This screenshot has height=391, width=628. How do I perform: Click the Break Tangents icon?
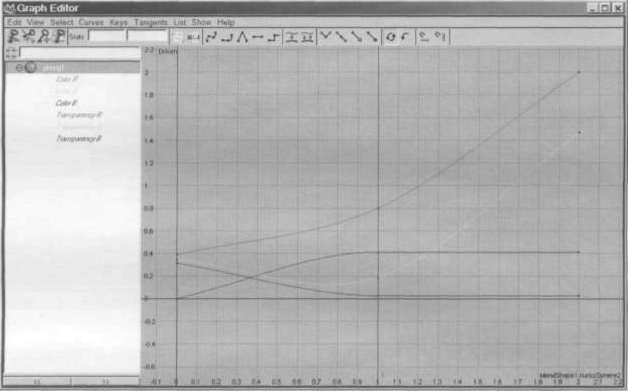coord(326,37)
